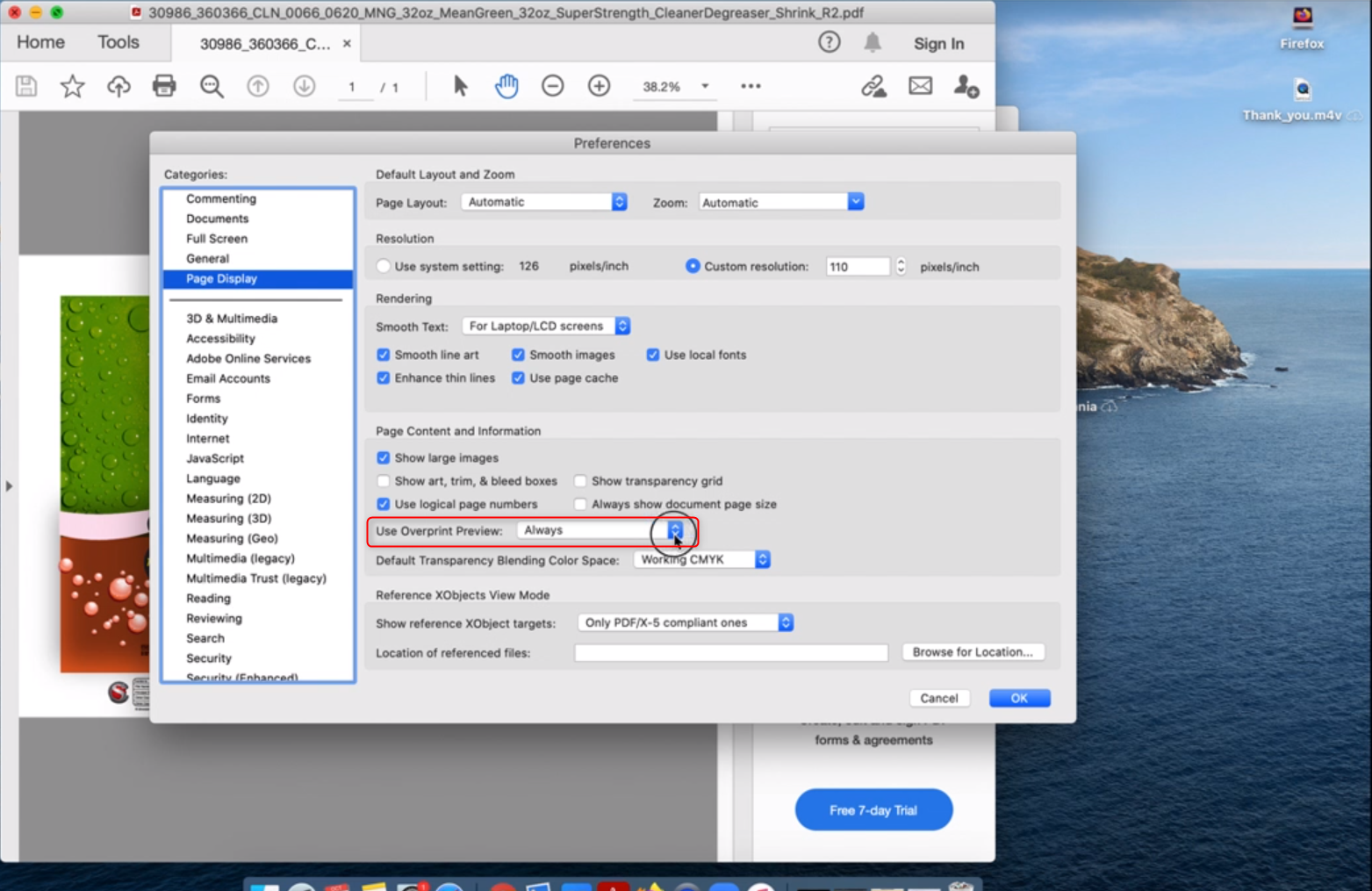1372x891 pixels.
Task: Click the zoom in plus icon
Action: coord(599,86)
